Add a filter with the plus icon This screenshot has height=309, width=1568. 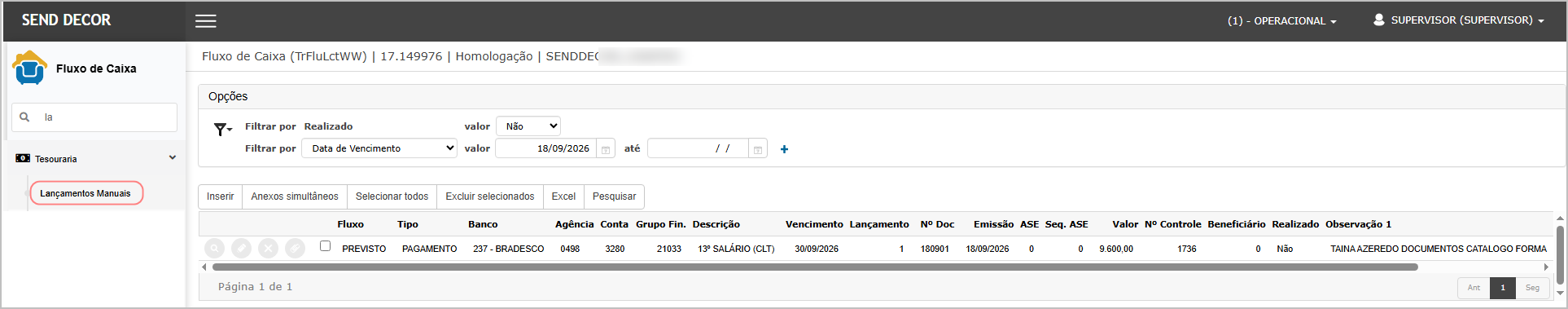pyautogui.click(x=784, y=149)
